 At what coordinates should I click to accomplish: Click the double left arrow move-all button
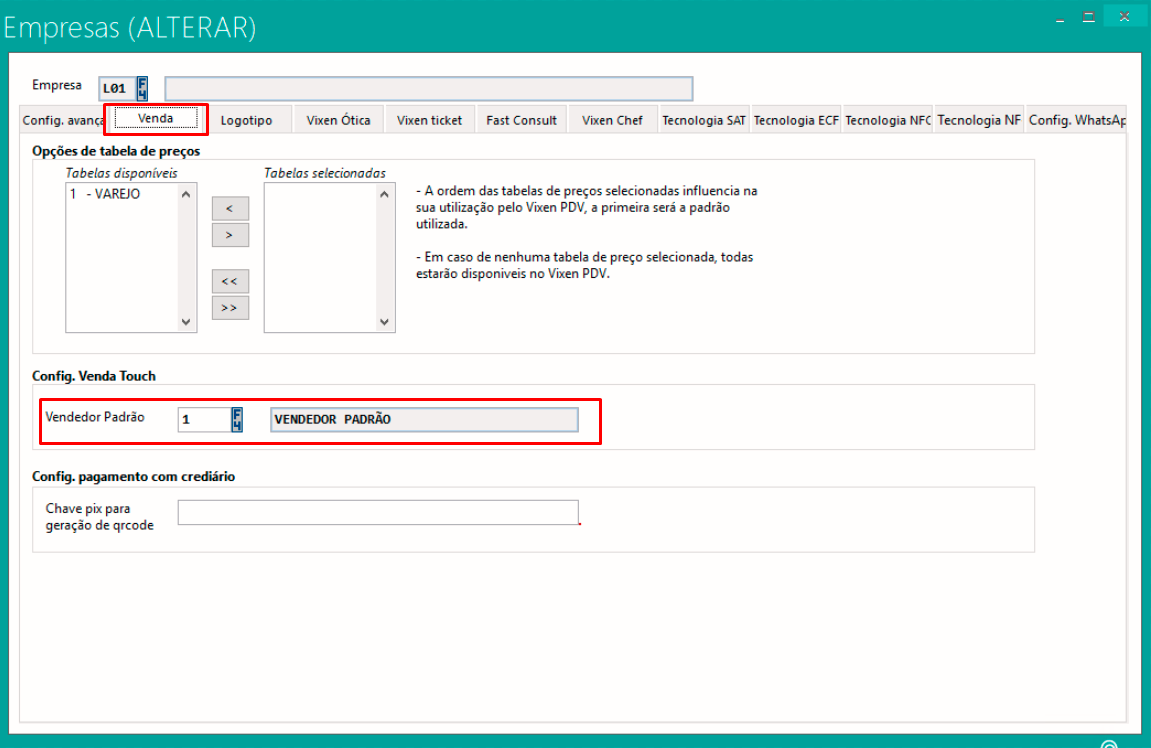click(230, 281)
